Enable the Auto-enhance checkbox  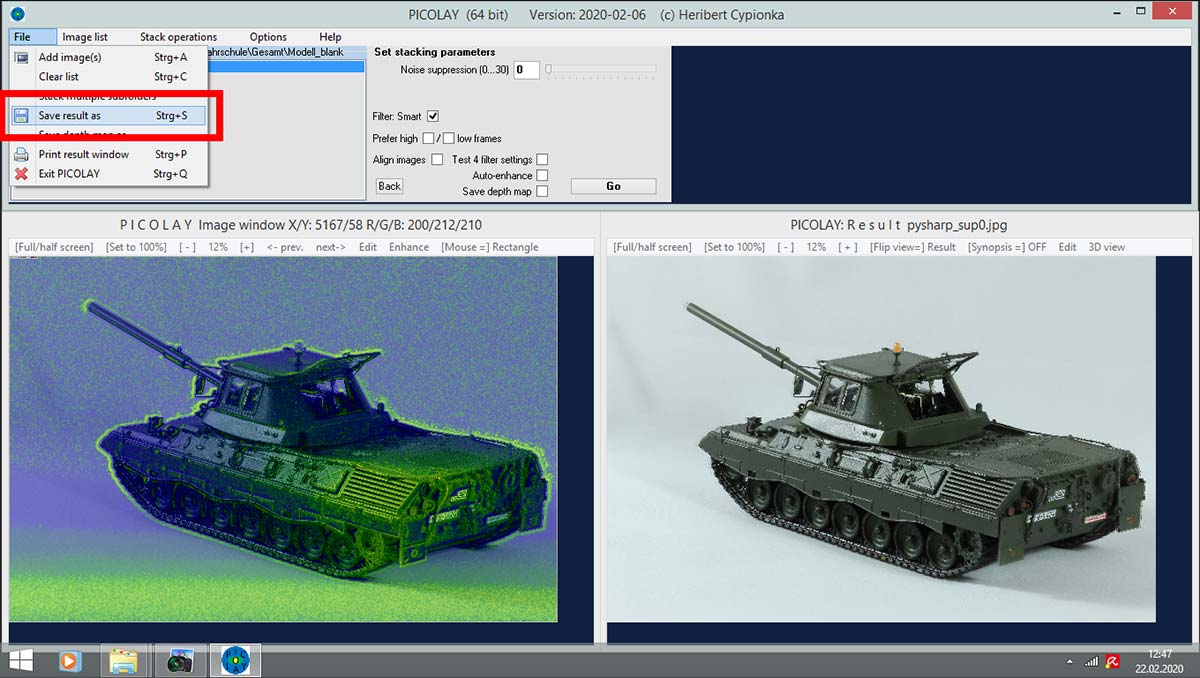coord(542,175)
